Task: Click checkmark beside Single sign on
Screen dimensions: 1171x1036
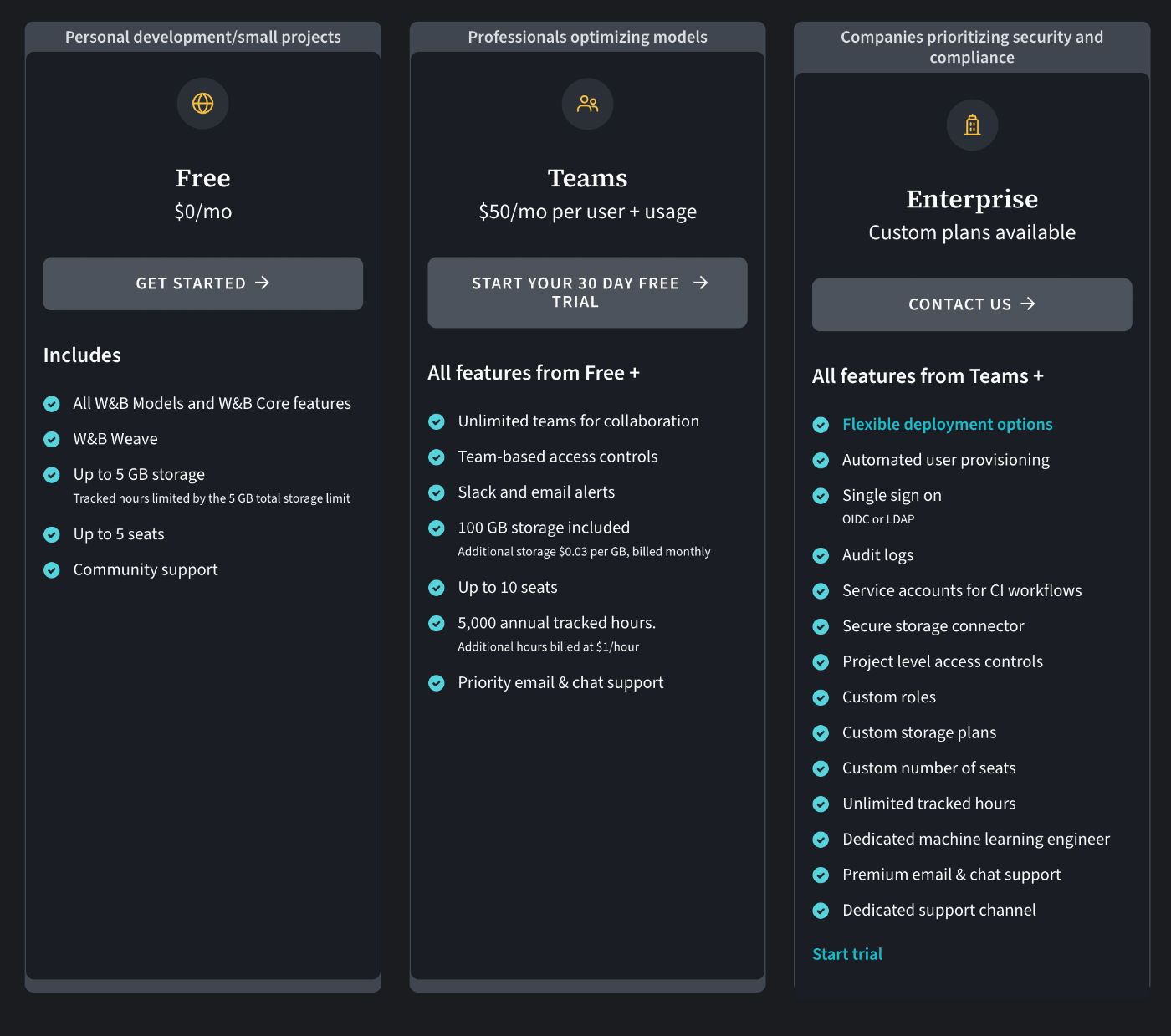Action: pos(821,496)
